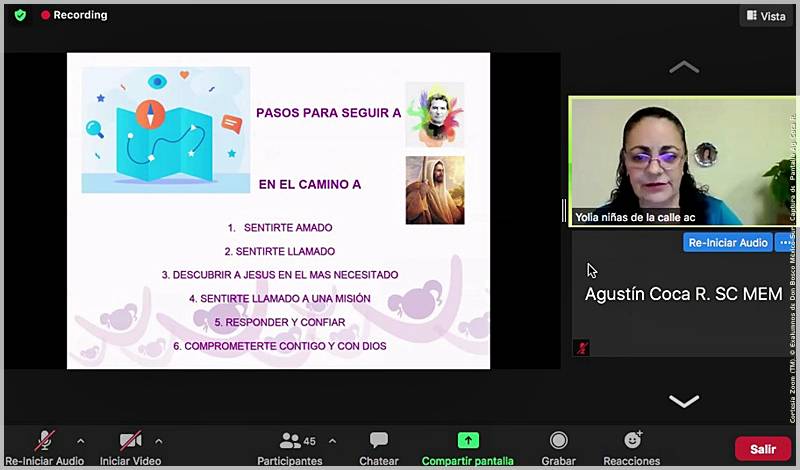Click the green Compartir pantalla icon
The height and width of the screenshot is (470, 800).
pyautogui.click(x=467, y=441)
